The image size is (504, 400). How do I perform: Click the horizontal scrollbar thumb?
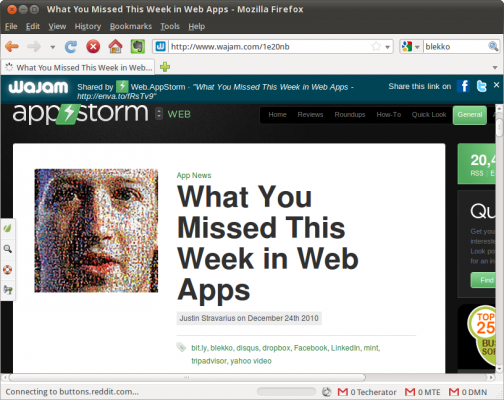point(187,377)
